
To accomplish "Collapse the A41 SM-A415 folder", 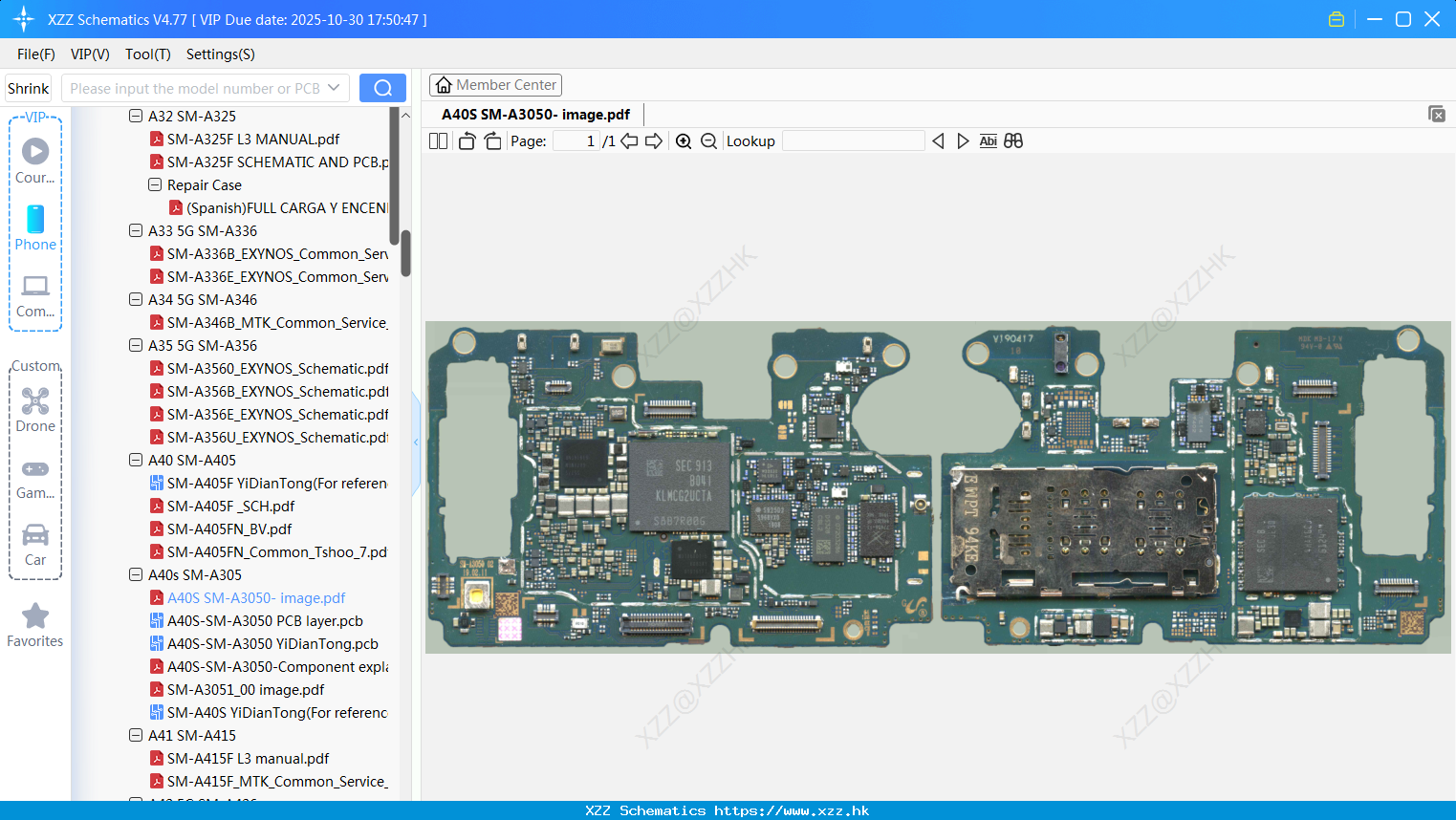I will pos(136,735).
